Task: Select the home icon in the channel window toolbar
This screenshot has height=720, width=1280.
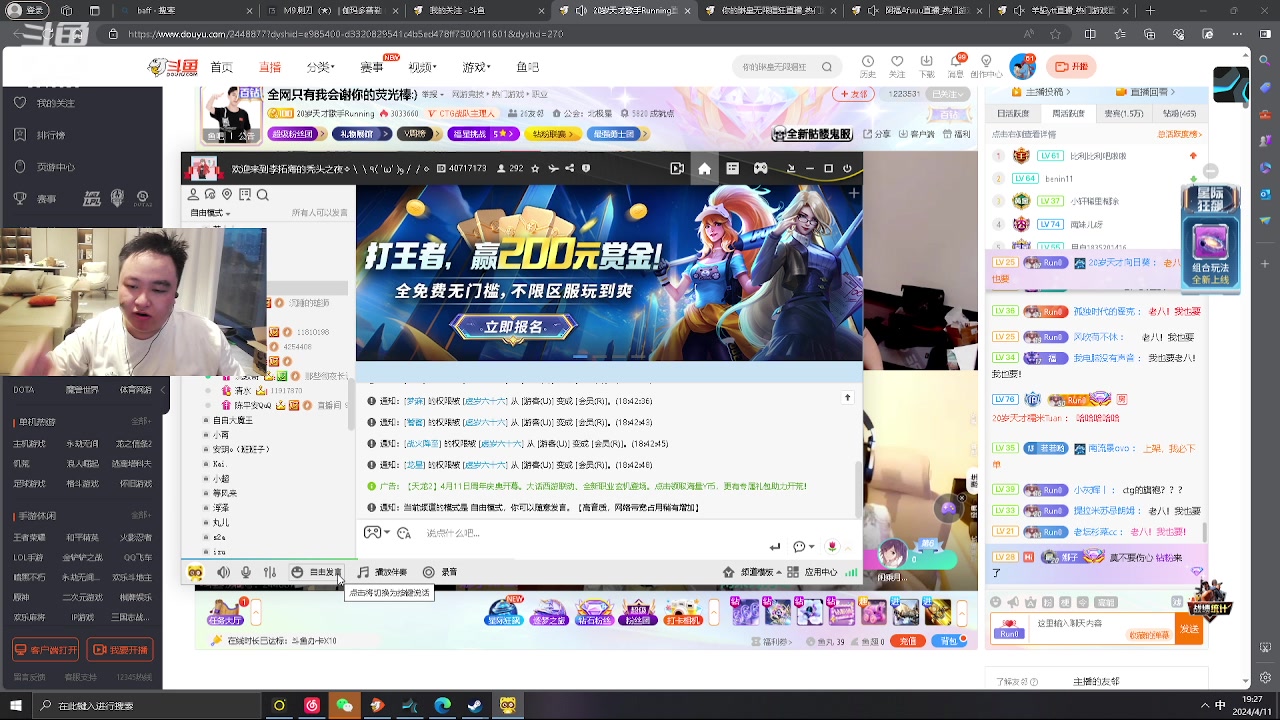Action: pos(703,168)
